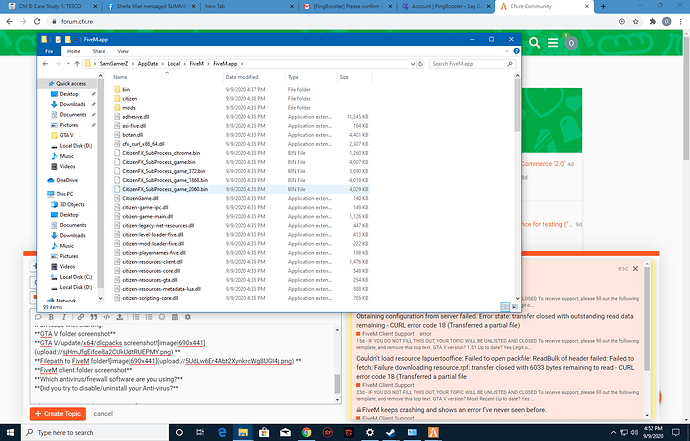Image resolution: width=690 pixels, height=441 pixels.
Task: Refresh the FiveM.app folder view
Action: click(420, 63)
